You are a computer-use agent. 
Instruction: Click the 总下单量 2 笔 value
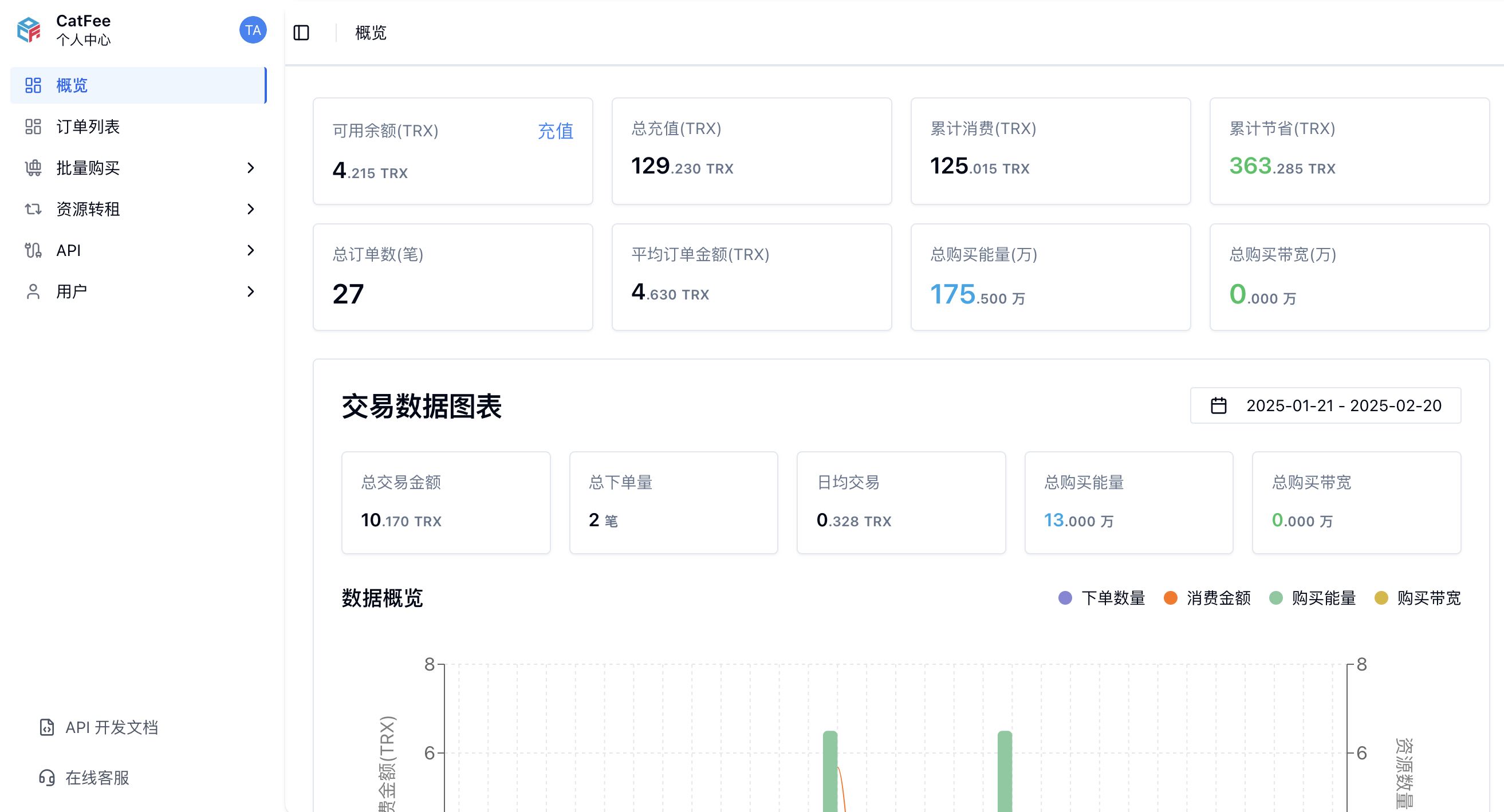(x=603, y=520)
